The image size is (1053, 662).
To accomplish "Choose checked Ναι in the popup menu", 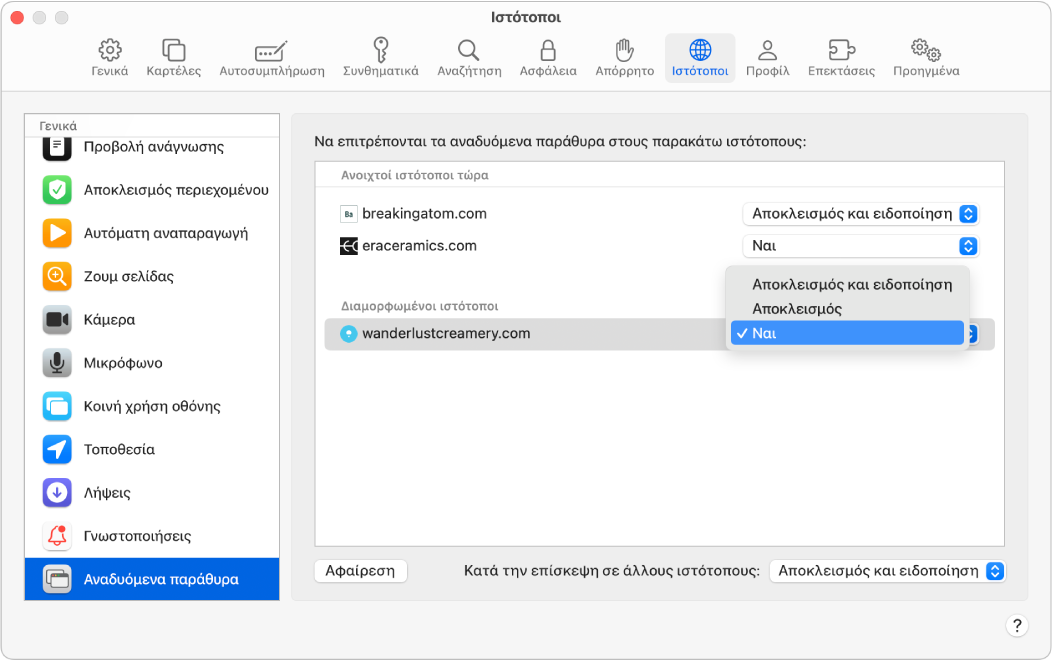I will 848,333.
